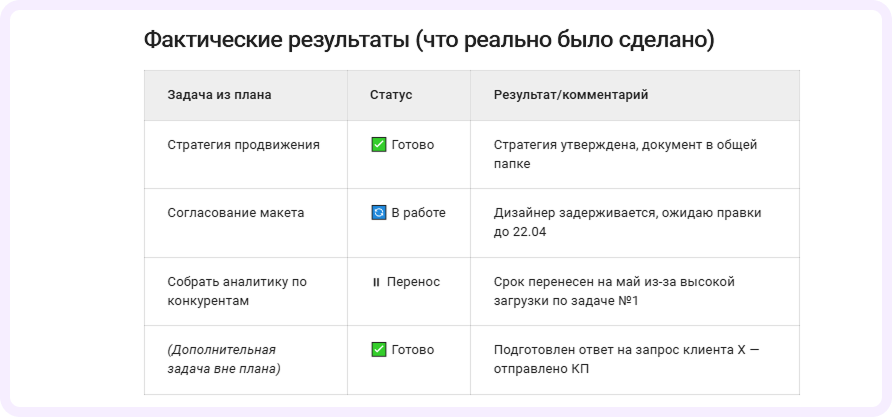Click the blue sync icon beside В работе
This screenshot has height=417, width=892.
click(x=378, y=213)
